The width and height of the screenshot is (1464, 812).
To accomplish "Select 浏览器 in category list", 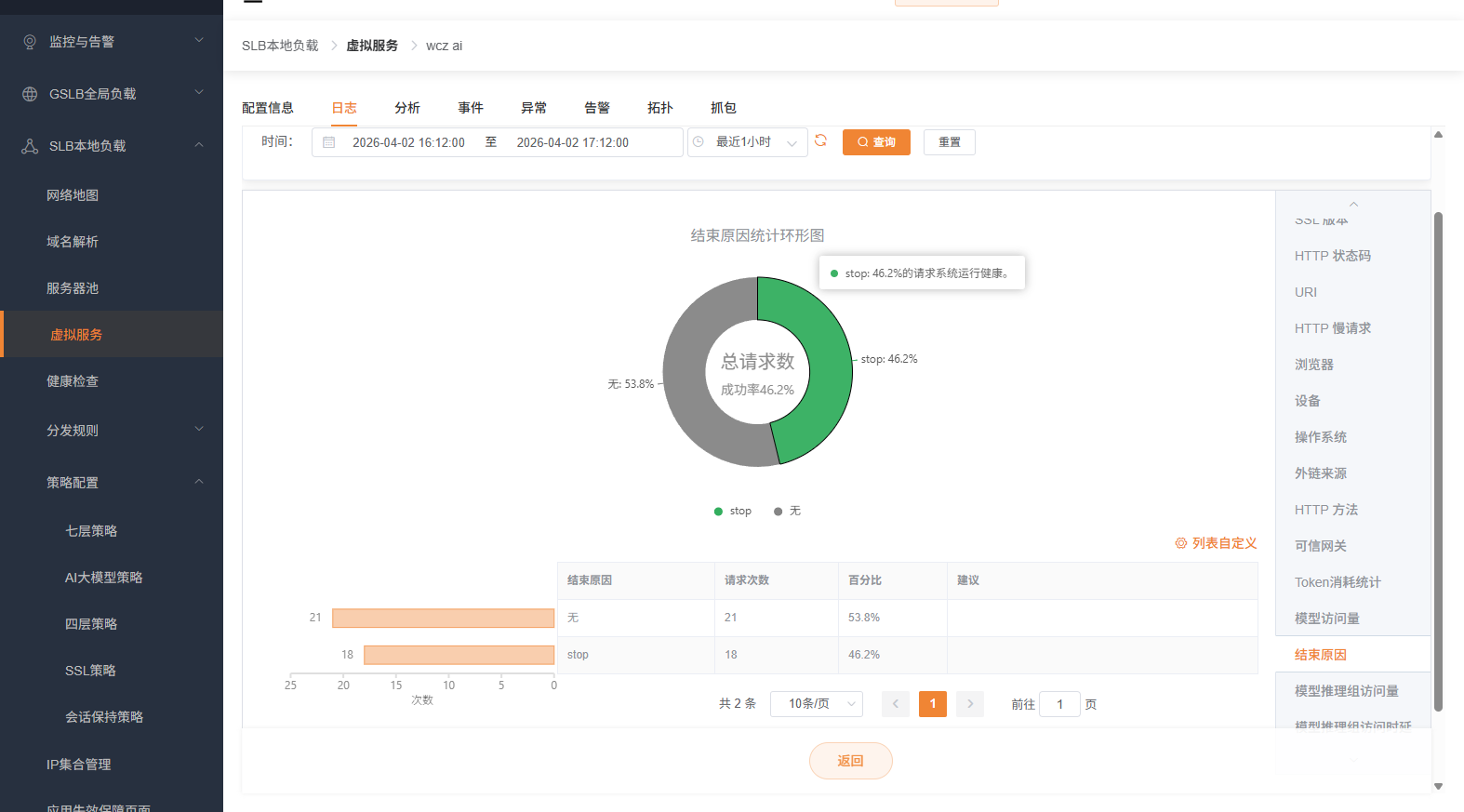I will click(x=1314, y=365).
